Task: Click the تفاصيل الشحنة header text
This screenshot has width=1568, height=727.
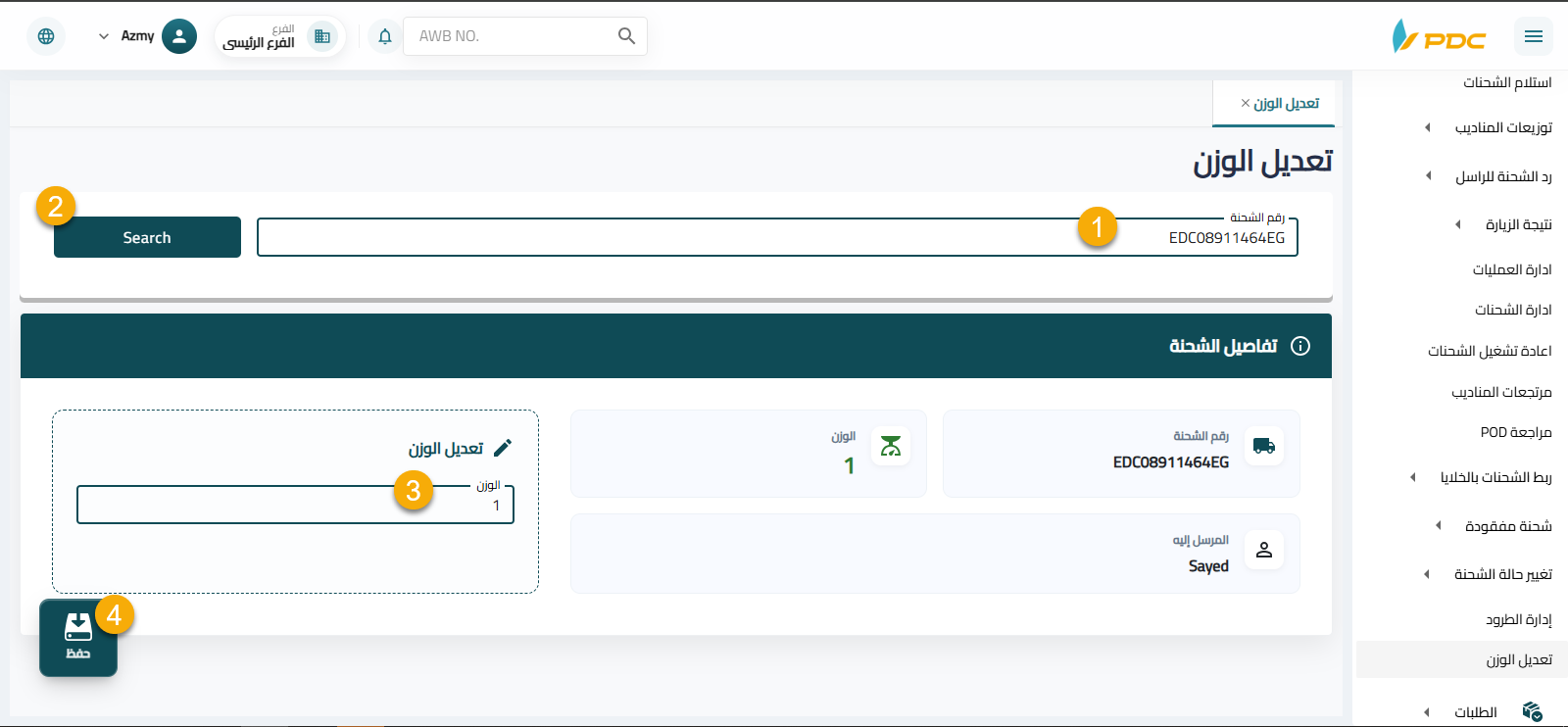Action: click(x=1223, y=346)
